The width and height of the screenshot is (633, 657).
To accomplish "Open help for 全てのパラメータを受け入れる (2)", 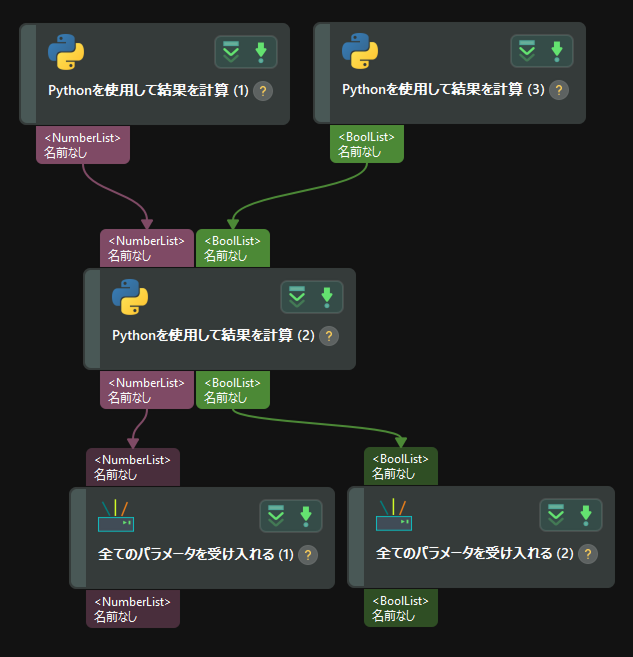I will click(588, 554).
